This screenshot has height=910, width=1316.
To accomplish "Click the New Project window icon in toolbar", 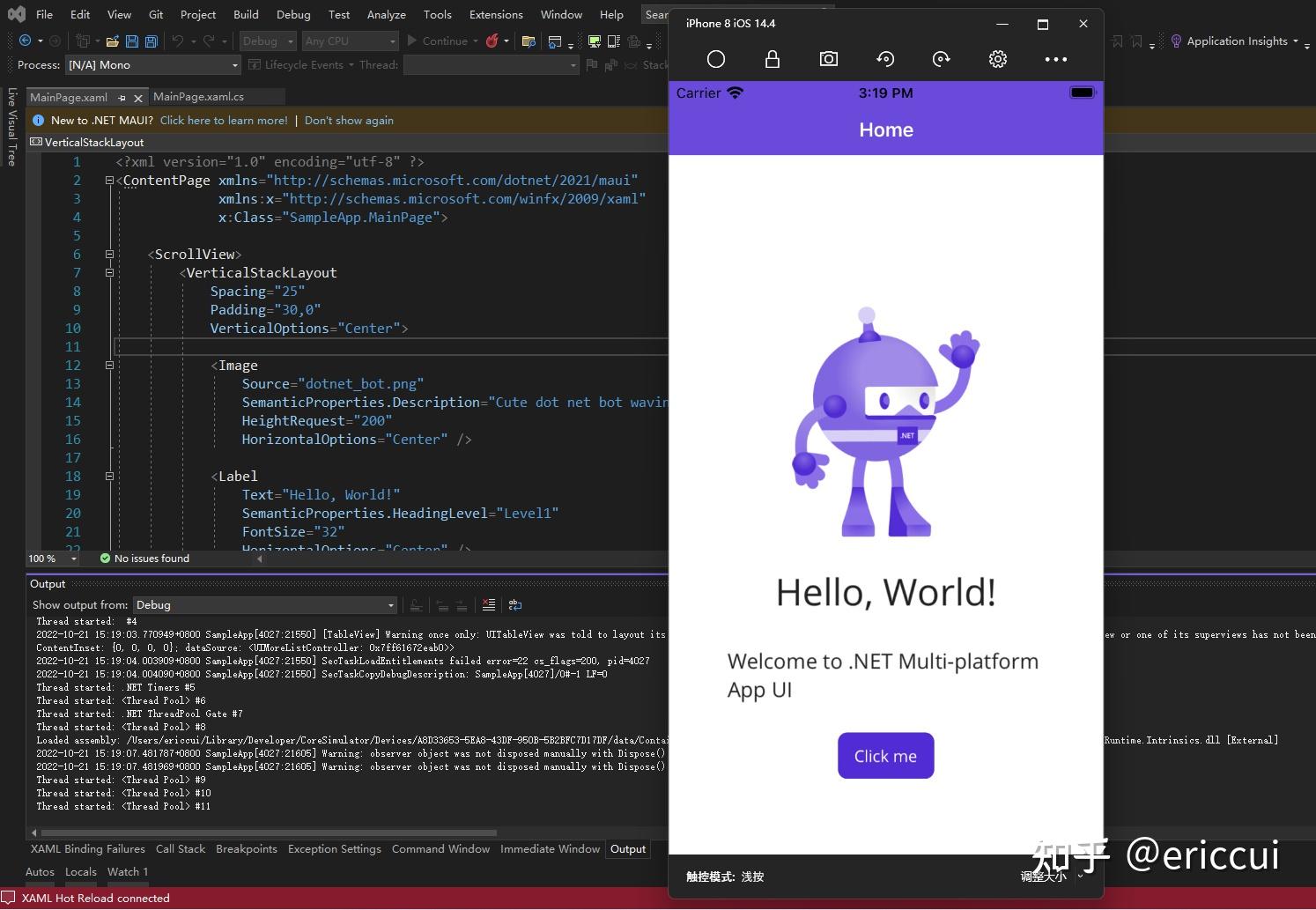I will [84, 41].
